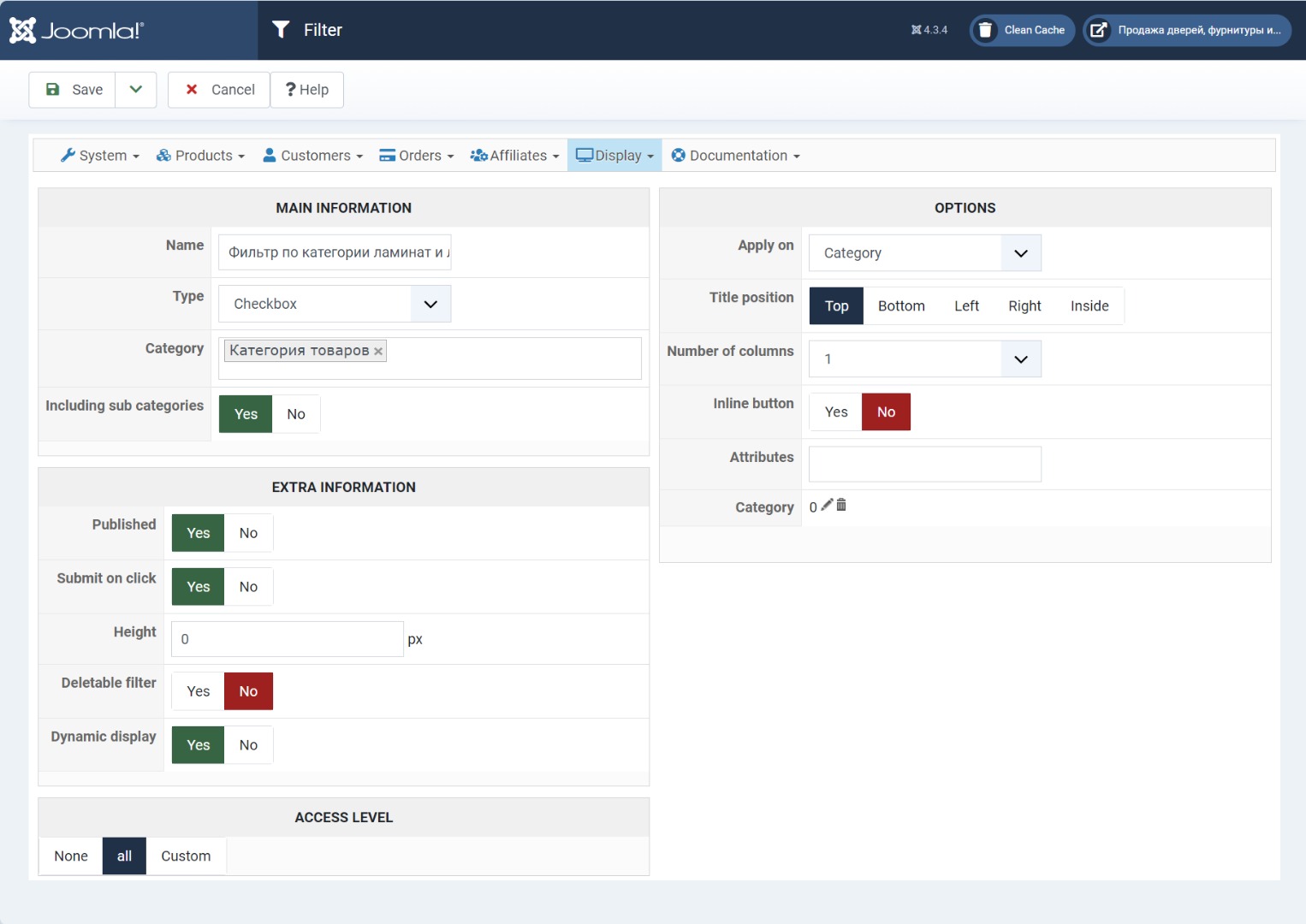Expand the Affiliates menu
1306x924 pixels.
(x=515, y=156)
